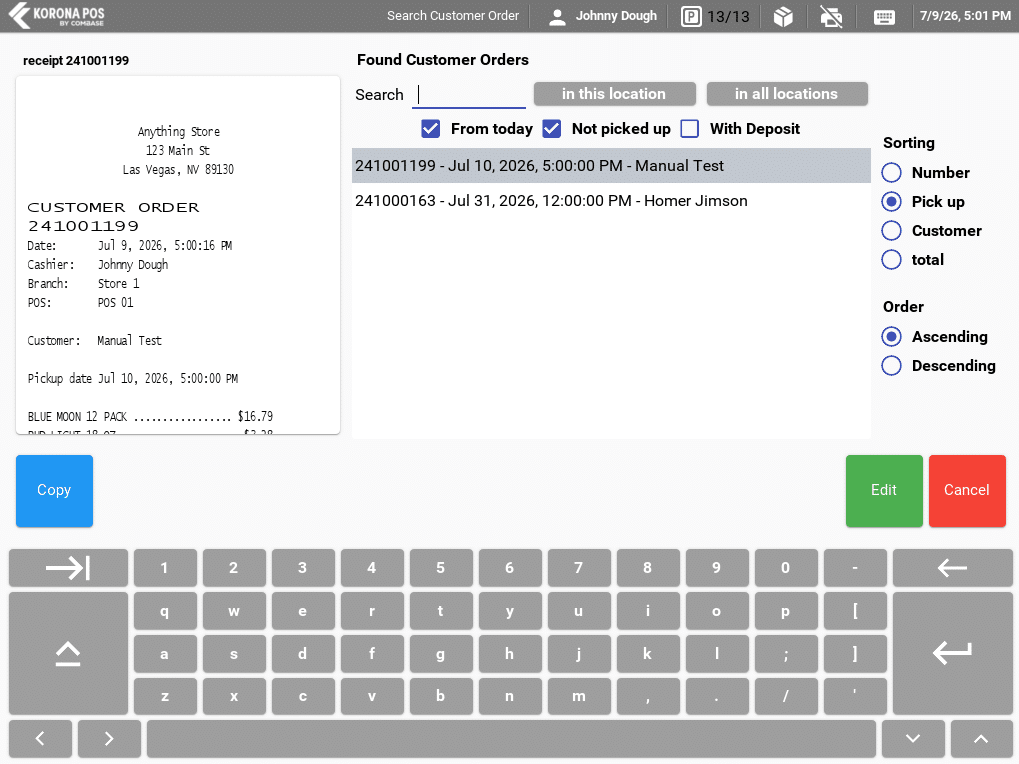Tap the Shift key on on-screen keyboard

[x=68, y=654]
